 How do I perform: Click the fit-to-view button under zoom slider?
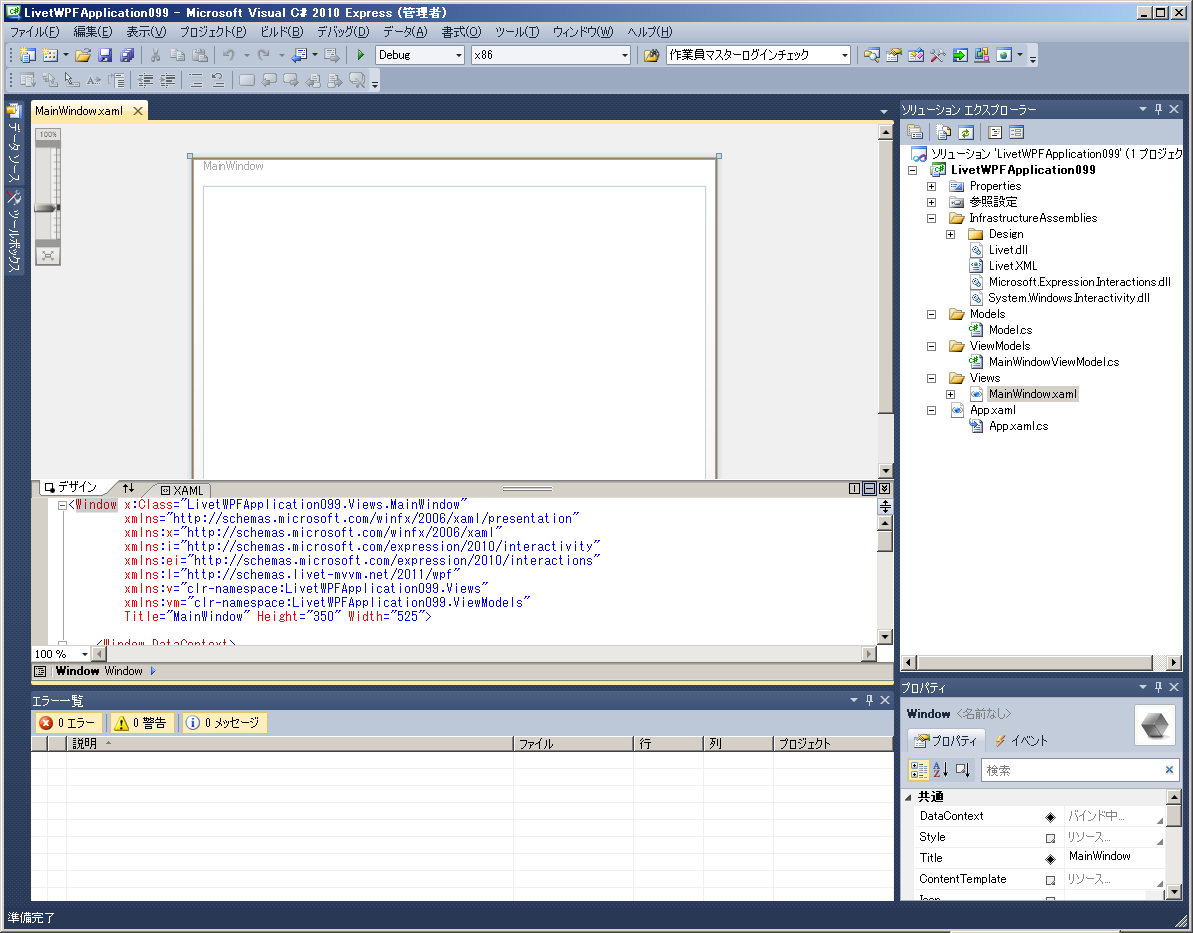pos(47,256)
